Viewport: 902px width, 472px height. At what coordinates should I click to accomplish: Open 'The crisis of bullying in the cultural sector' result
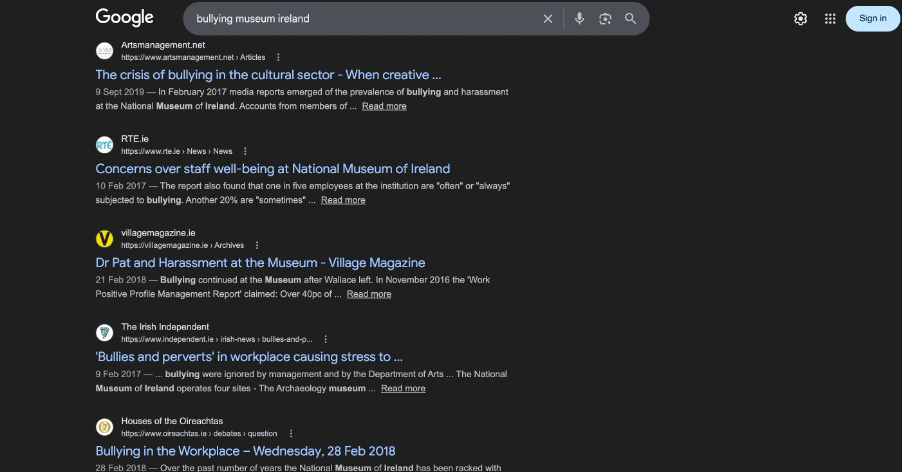(x=268, y=75)
